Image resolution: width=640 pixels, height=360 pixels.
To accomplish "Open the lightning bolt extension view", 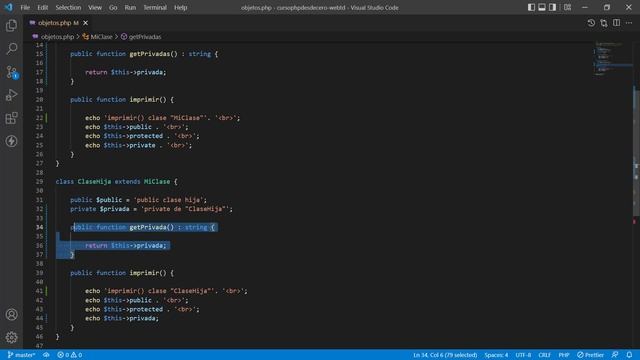I will tap(11, 141).
